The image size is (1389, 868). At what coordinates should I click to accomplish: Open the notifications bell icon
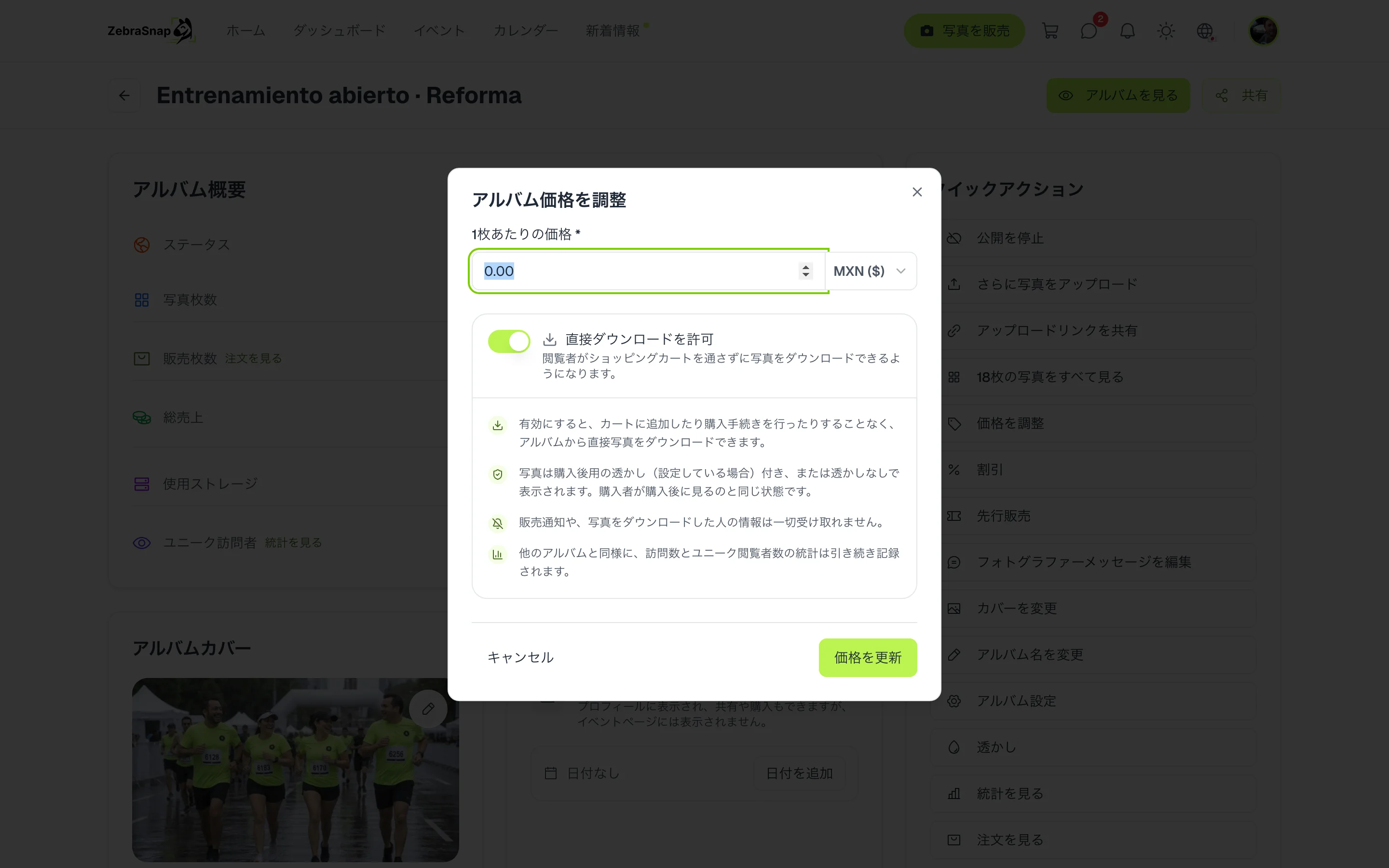tap(1127, 30)
